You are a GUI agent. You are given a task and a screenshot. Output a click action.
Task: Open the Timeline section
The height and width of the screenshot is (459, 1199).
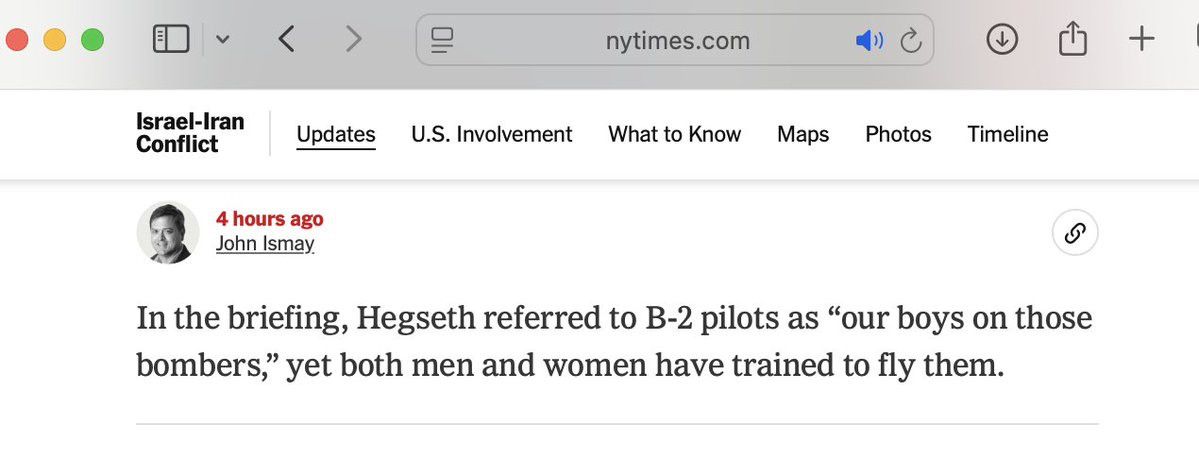(1007, 135)
